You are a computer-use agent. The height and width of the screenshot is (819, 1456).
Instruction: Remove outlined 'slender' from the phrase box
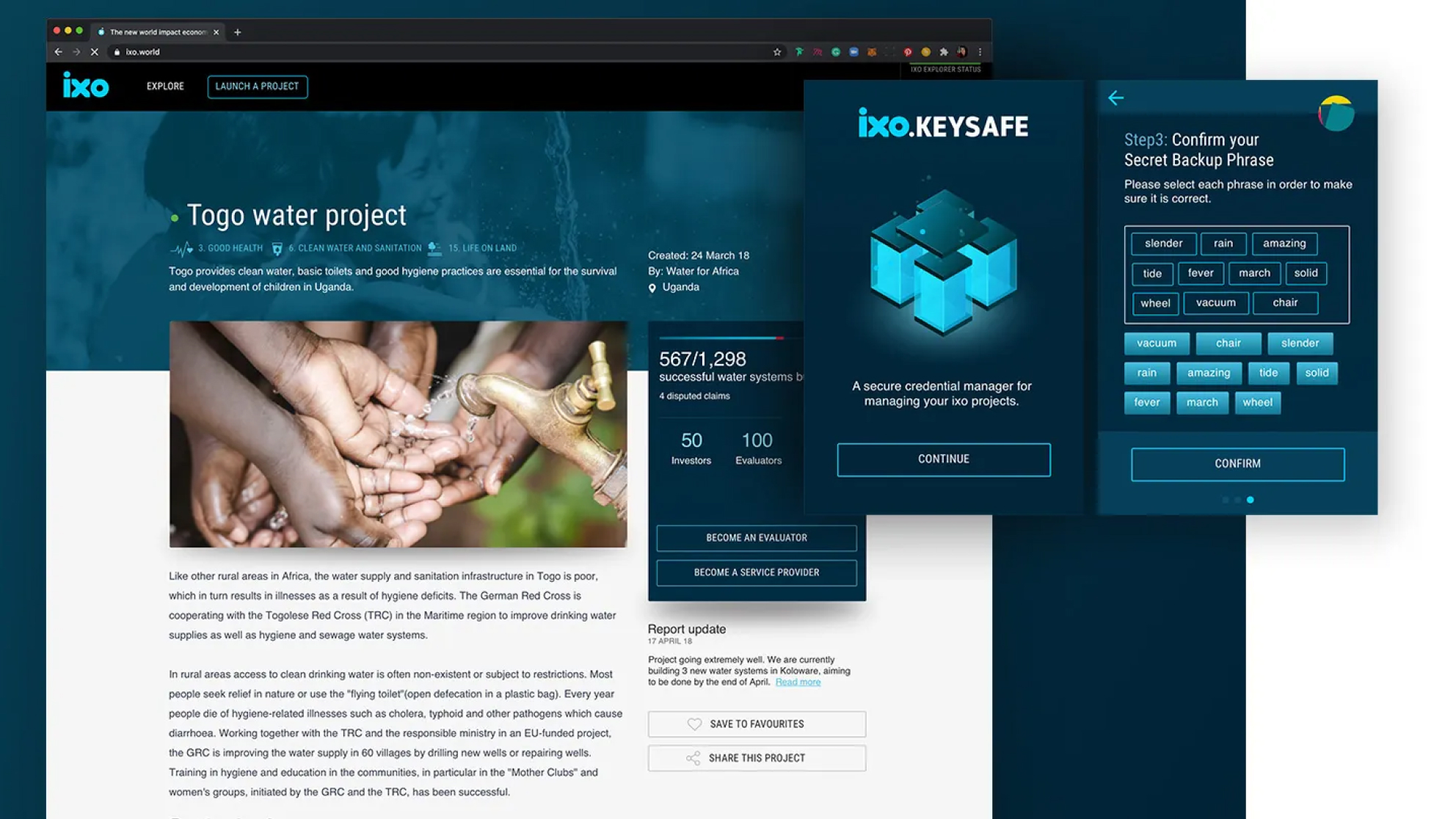point(1163,244)
